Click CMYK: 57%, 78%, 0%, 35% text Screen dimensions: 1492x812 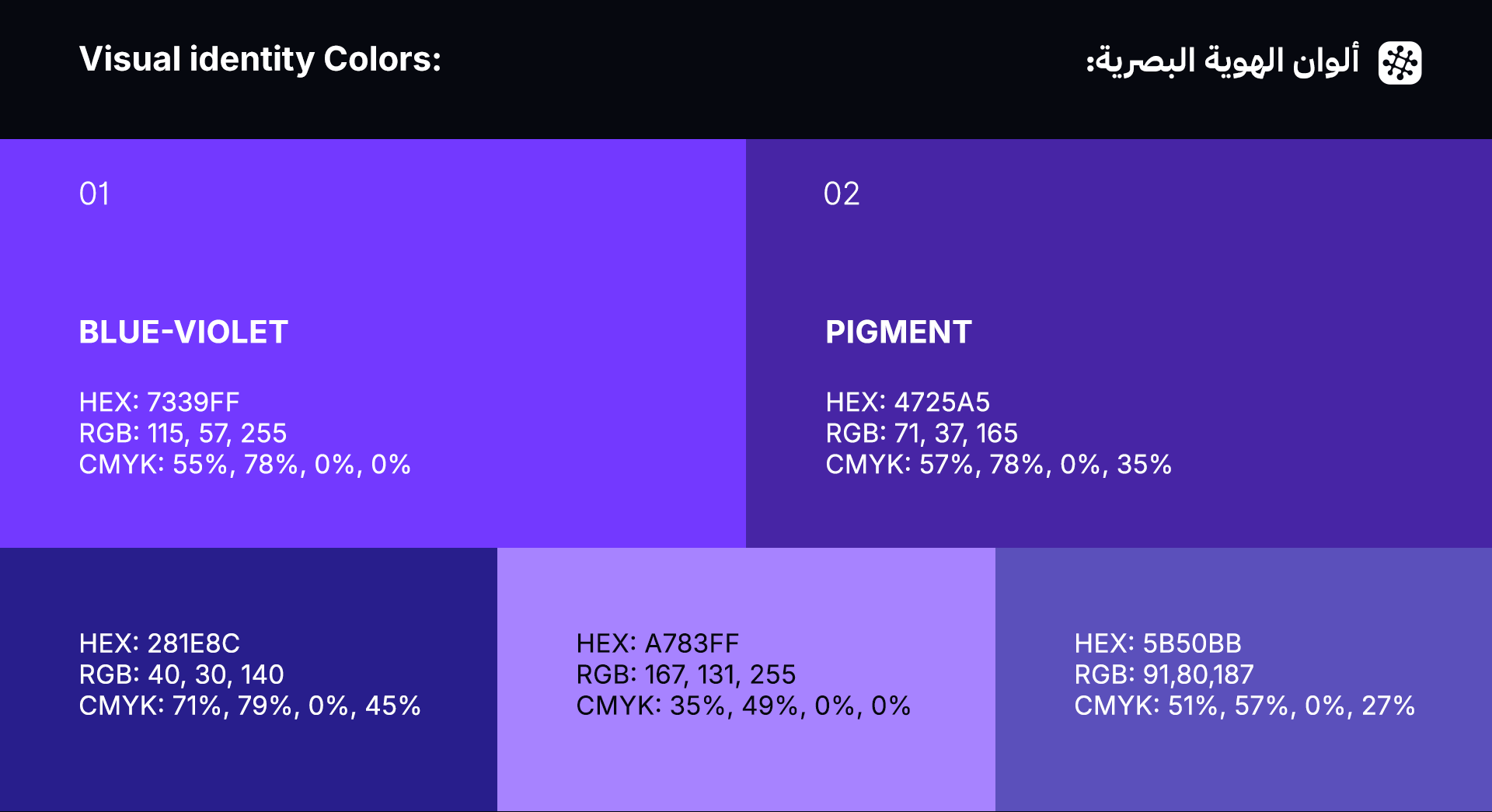[999, 465]
